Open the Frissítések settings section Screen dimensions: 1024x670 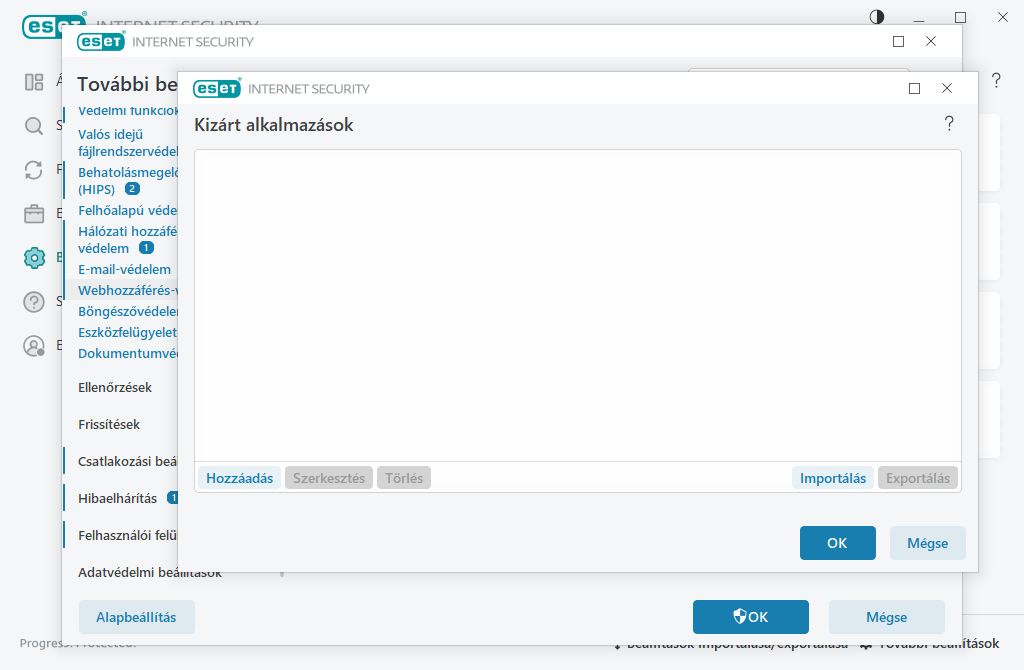(109, 424)
